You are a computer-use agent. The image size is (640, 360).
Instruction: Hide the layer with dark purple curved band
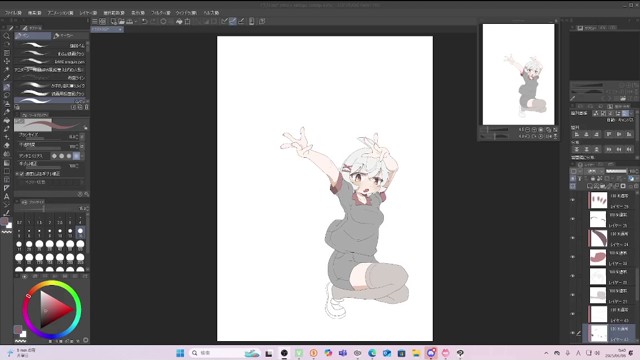pos(572,238)
